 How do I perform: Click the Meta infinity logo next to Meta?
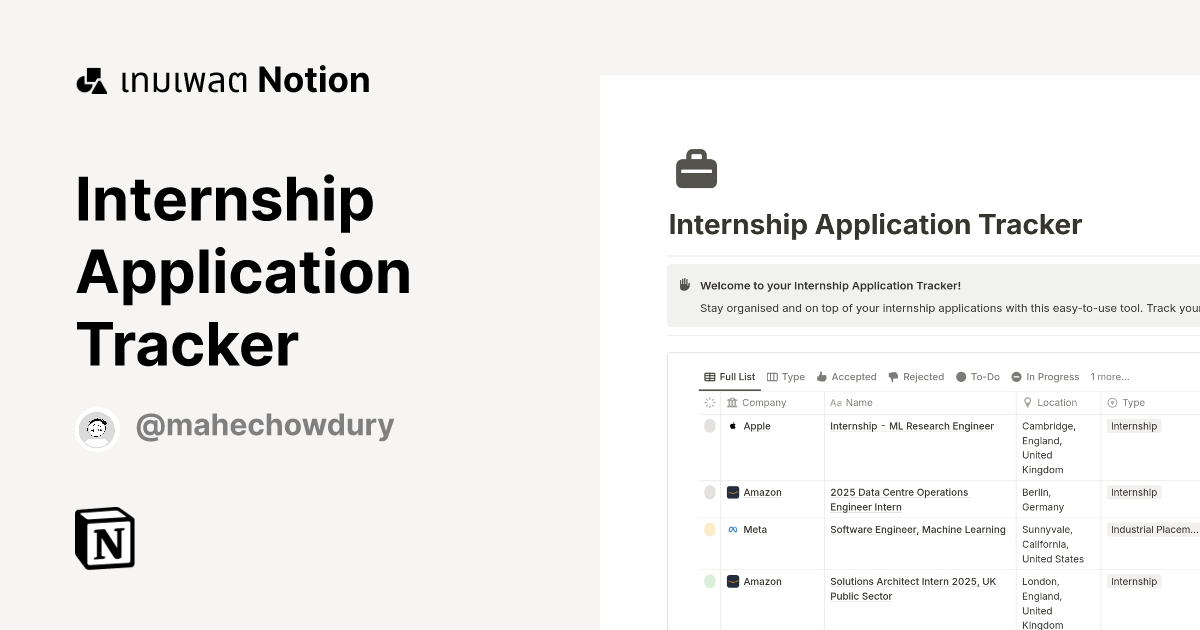(733, 529)
